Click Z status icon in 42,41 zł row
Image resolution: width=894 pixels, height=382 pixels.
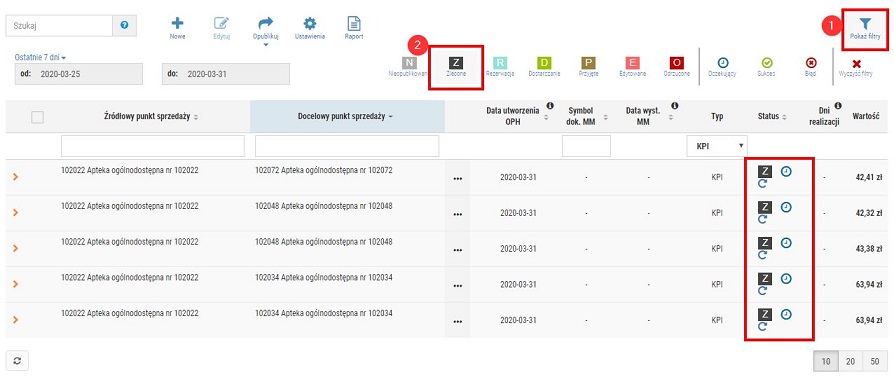pyautogui.click(x=765, y=171)
